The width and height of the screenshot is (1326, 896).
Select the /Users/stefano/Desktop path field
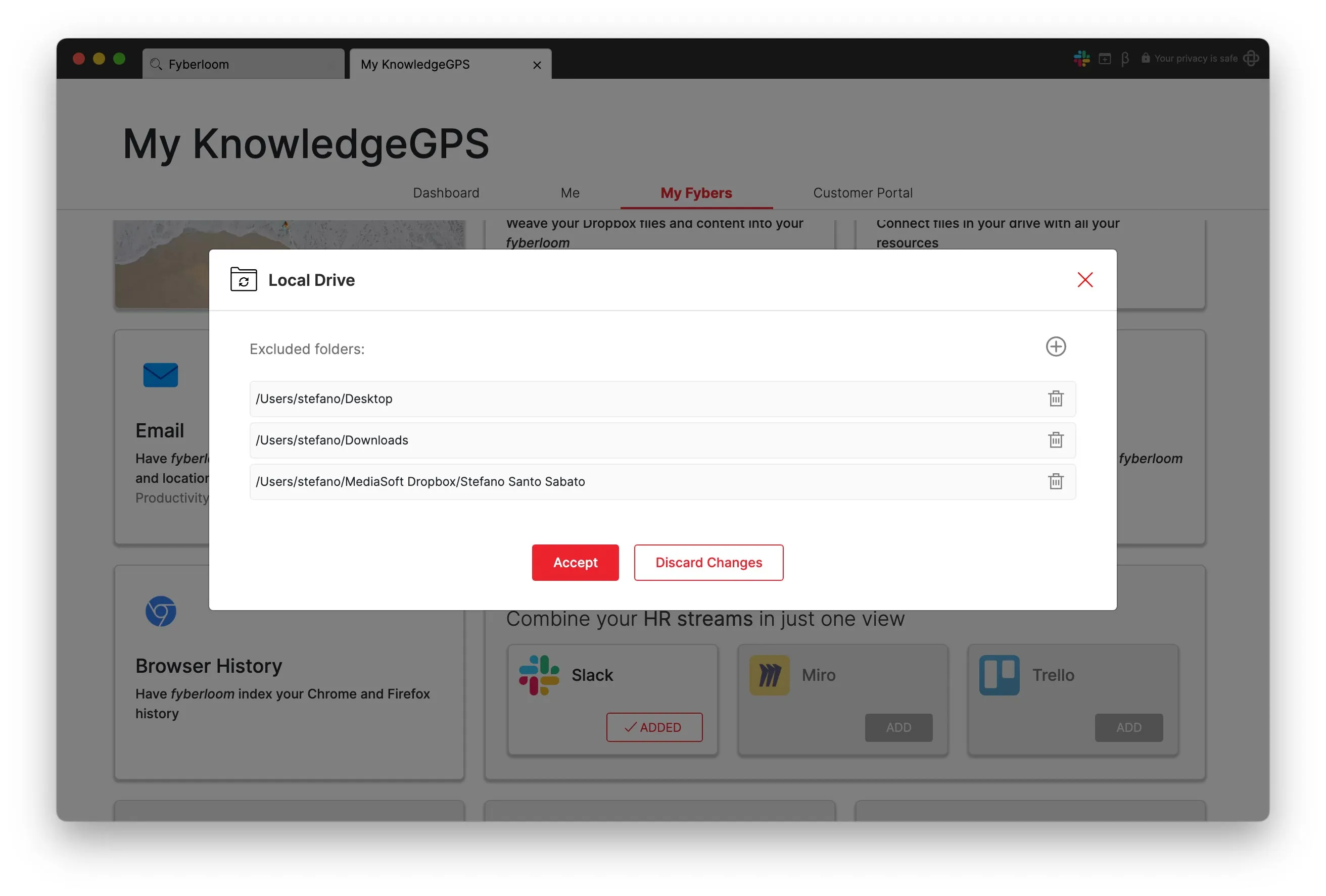tap(662, 399)
